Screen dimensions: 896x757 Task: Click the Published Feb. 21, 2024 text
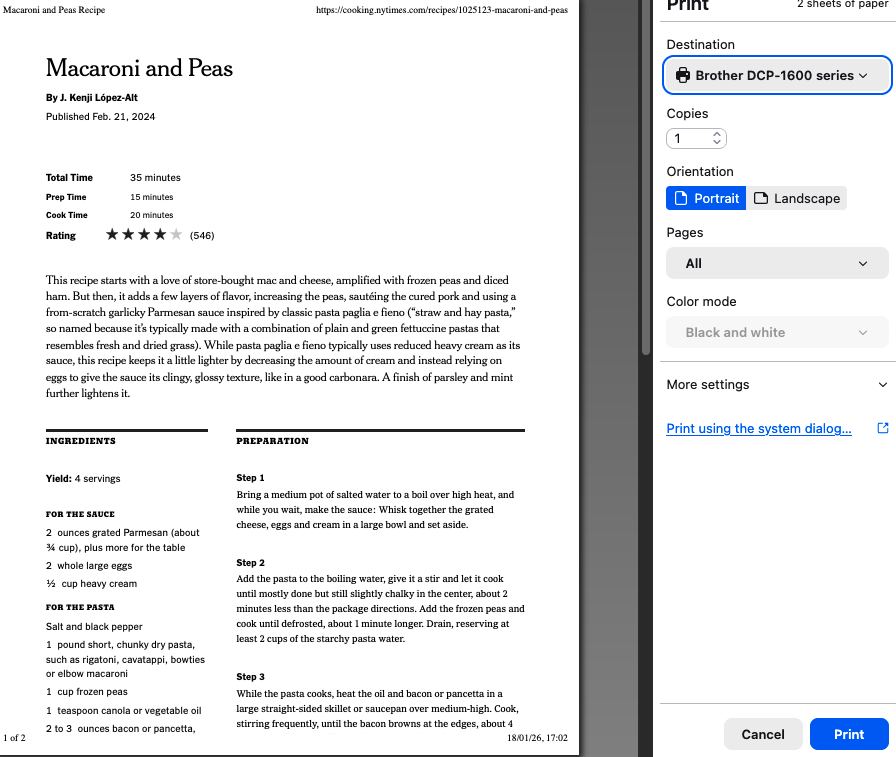(101, 117)
